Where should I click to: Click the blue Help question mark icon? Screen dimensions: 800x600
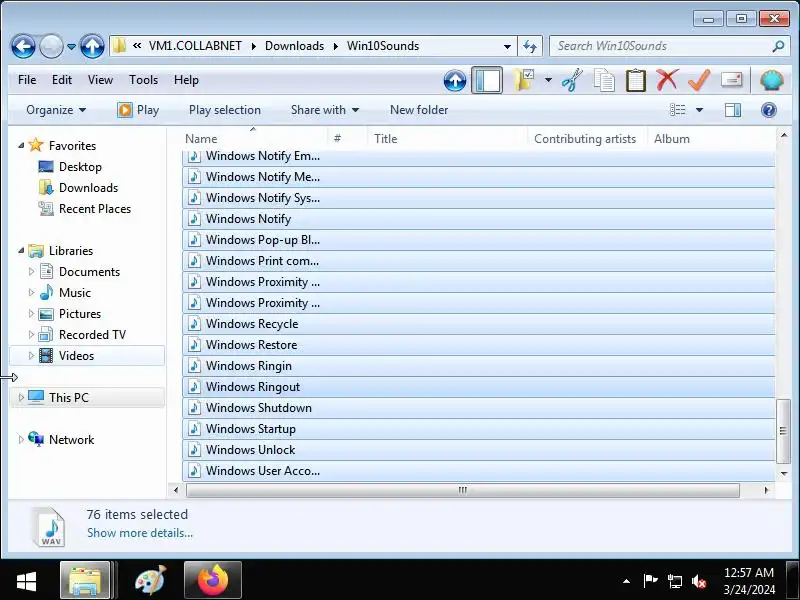[768, 110]
